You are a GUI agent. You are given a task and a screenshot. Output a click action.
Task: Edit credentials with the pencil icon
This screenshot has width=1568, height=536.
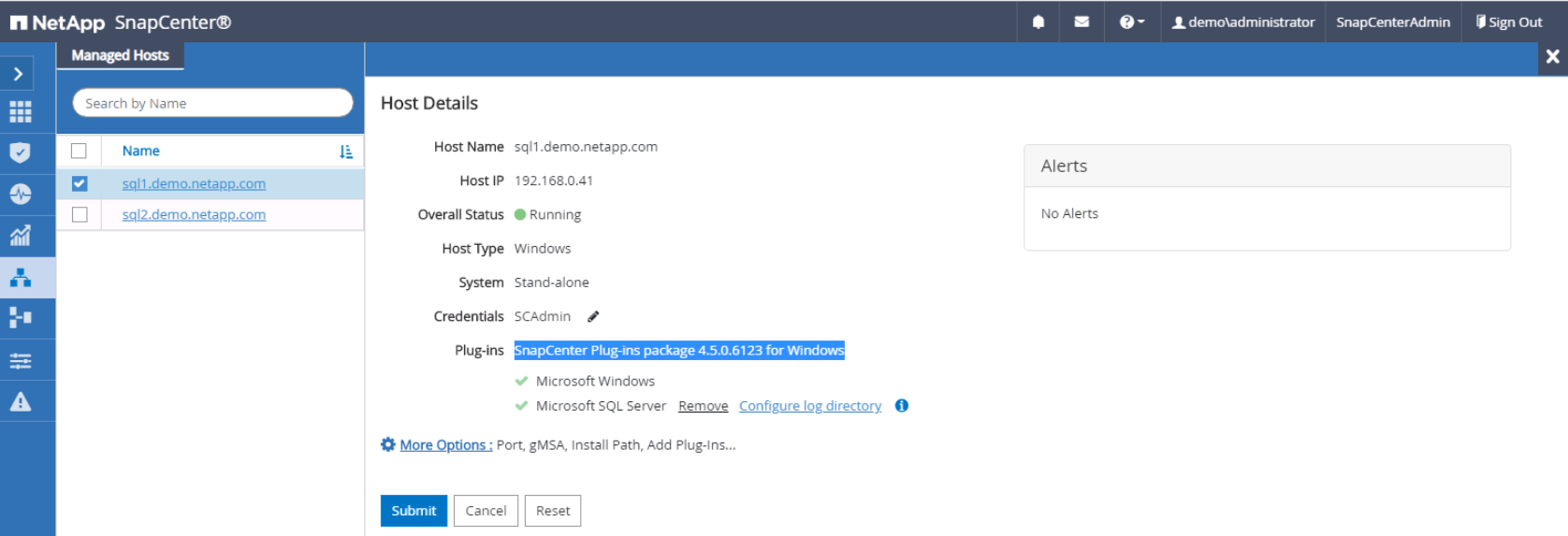(x=593, y=316)
